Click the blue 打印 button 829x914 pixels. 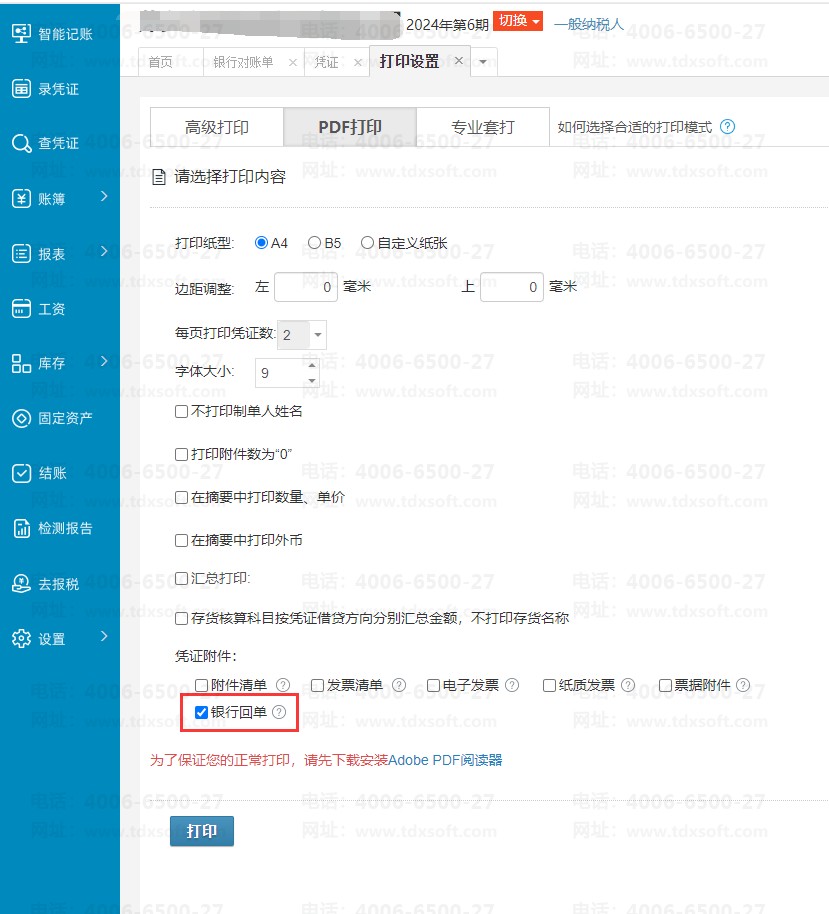[x=202, y=831]
